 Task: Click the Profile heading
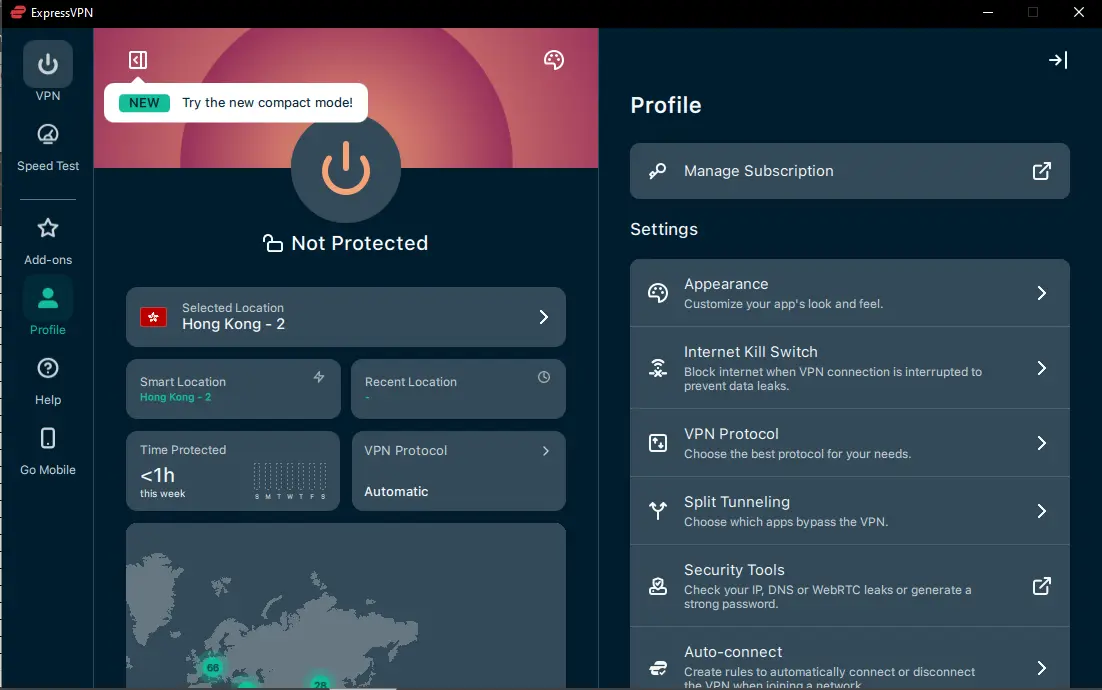tap(666, 105)
